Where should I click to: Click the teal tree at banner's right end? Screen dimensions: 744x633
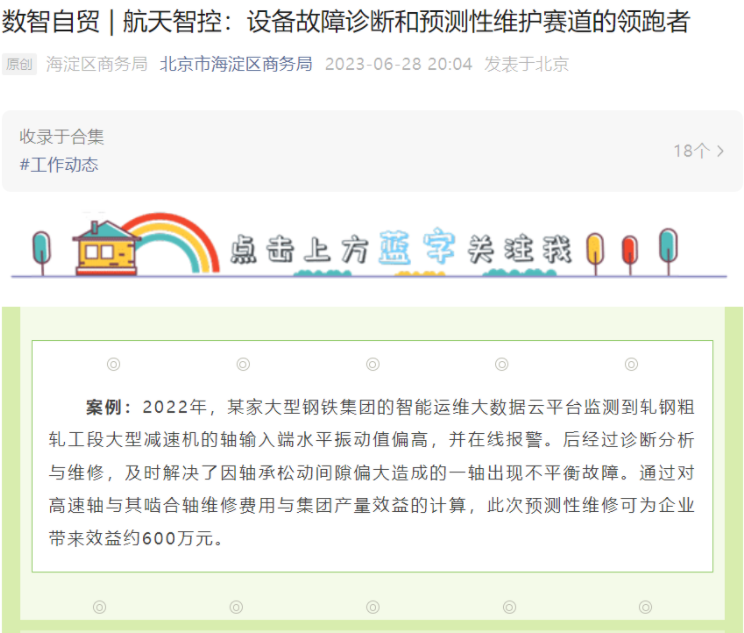coord(668,251)
